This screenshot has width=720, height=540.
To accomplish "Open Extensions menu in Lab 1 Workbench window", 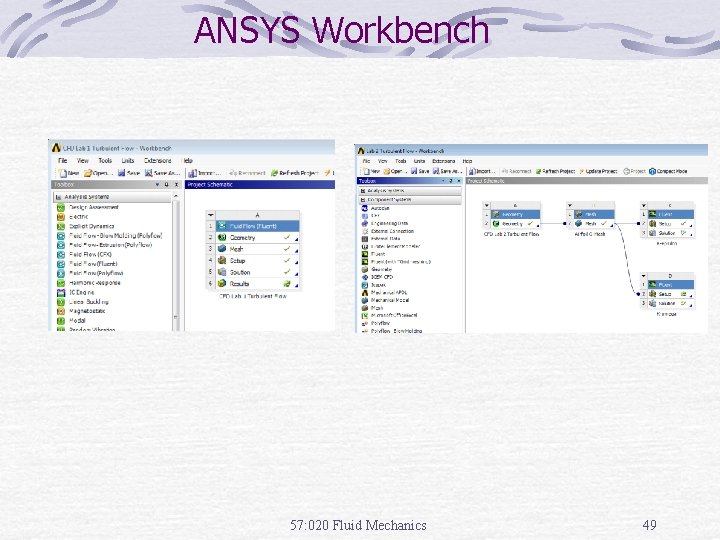I will tap(158, 160).
